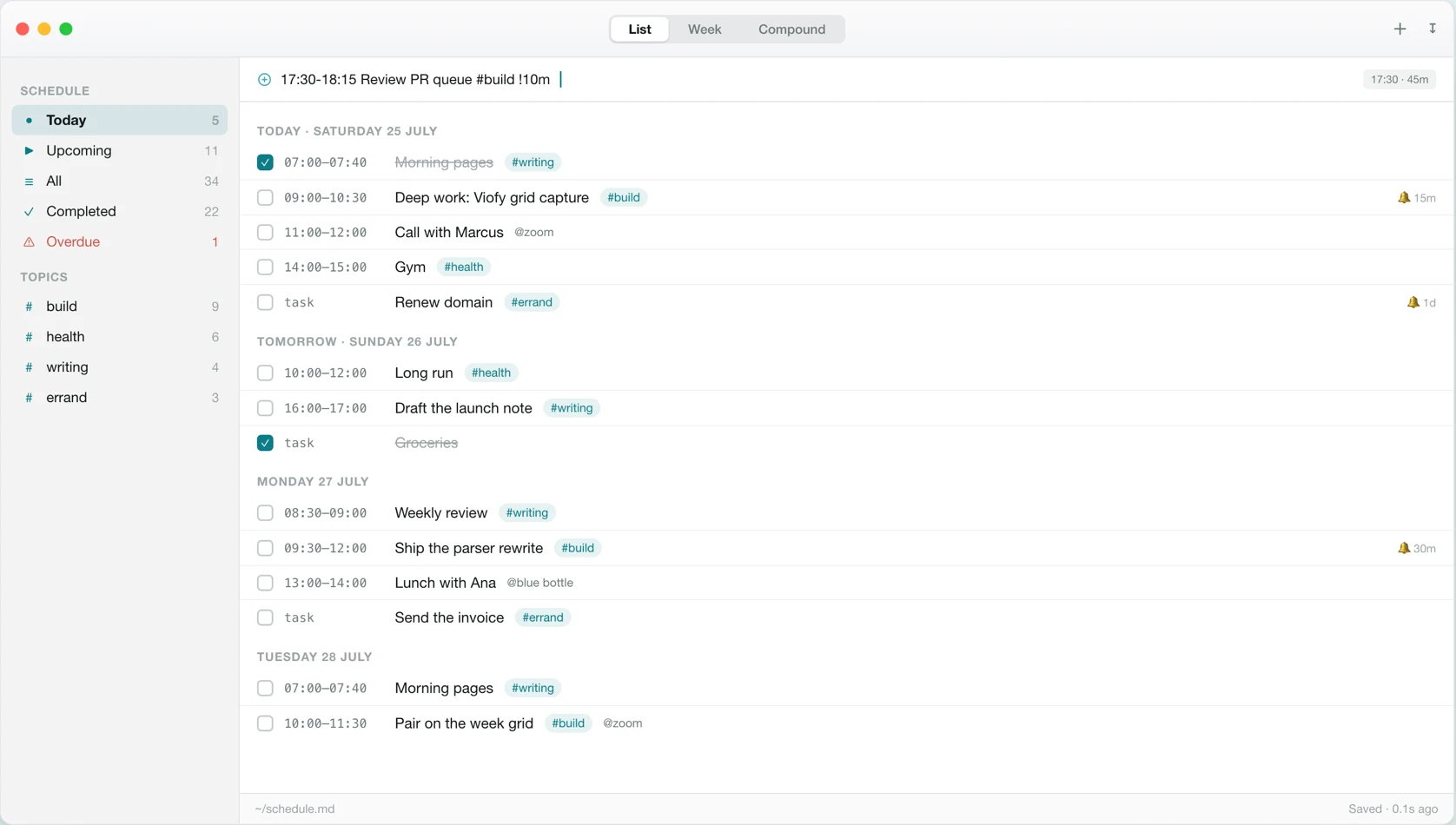Click the triangle icon beside Upcoming

pyautogui.click(x=29, y=151)
